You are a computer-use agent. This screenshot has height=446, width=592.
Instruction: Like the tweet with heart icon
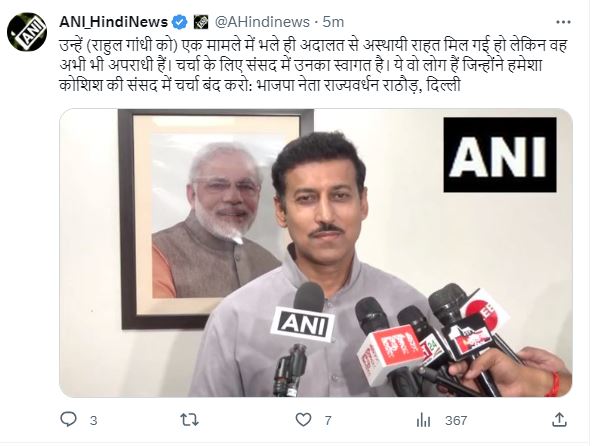pos(303,420)
